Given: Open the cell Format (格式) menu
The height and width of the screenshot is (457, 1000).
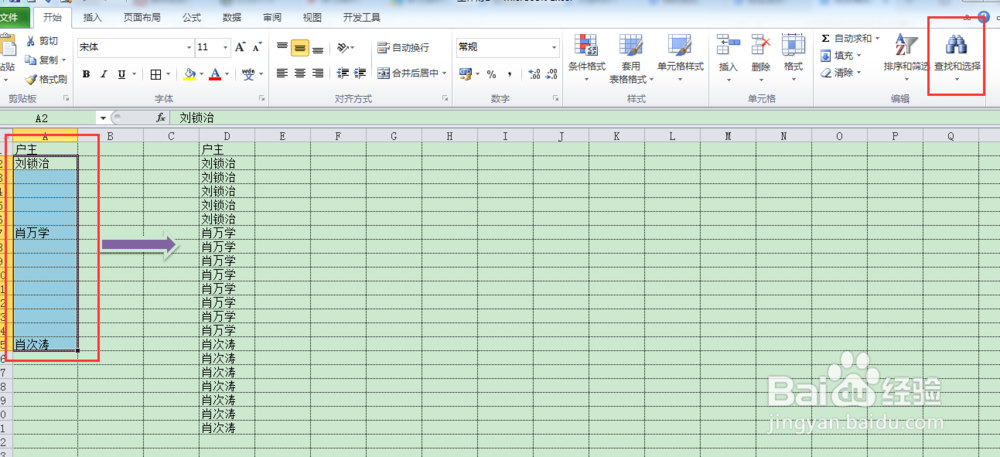Looking at the screenshot, I should click(793, 57).
